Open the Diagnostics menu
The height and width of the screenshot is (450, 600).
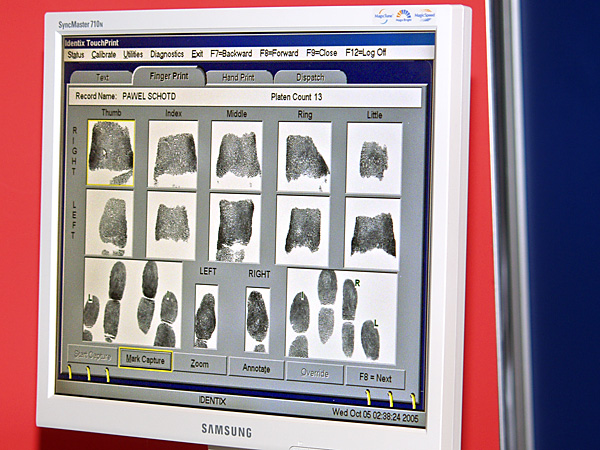167,54
